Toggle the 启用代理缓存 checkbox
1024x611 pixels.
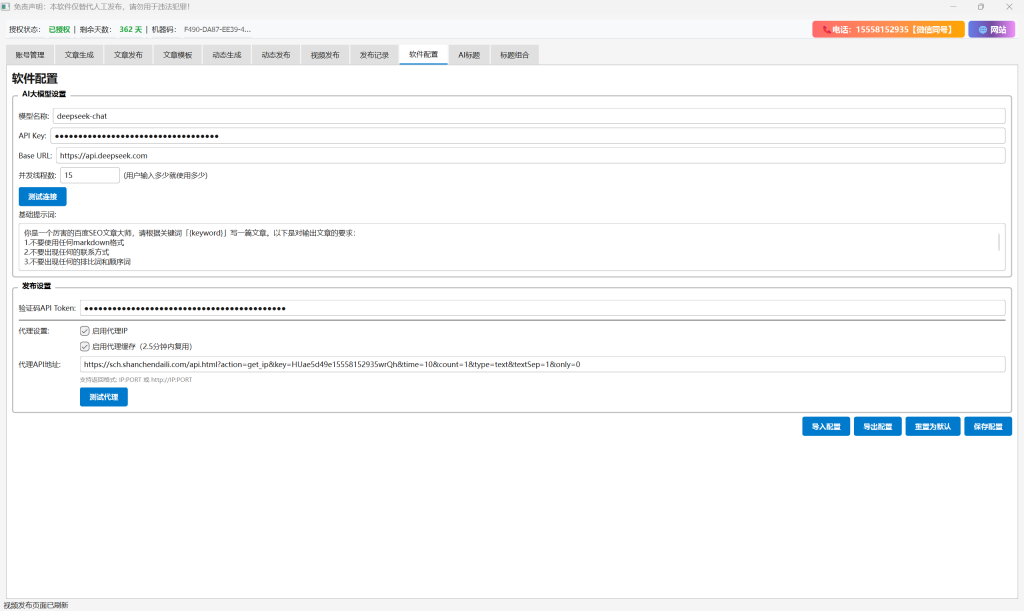tap(85, 346)
